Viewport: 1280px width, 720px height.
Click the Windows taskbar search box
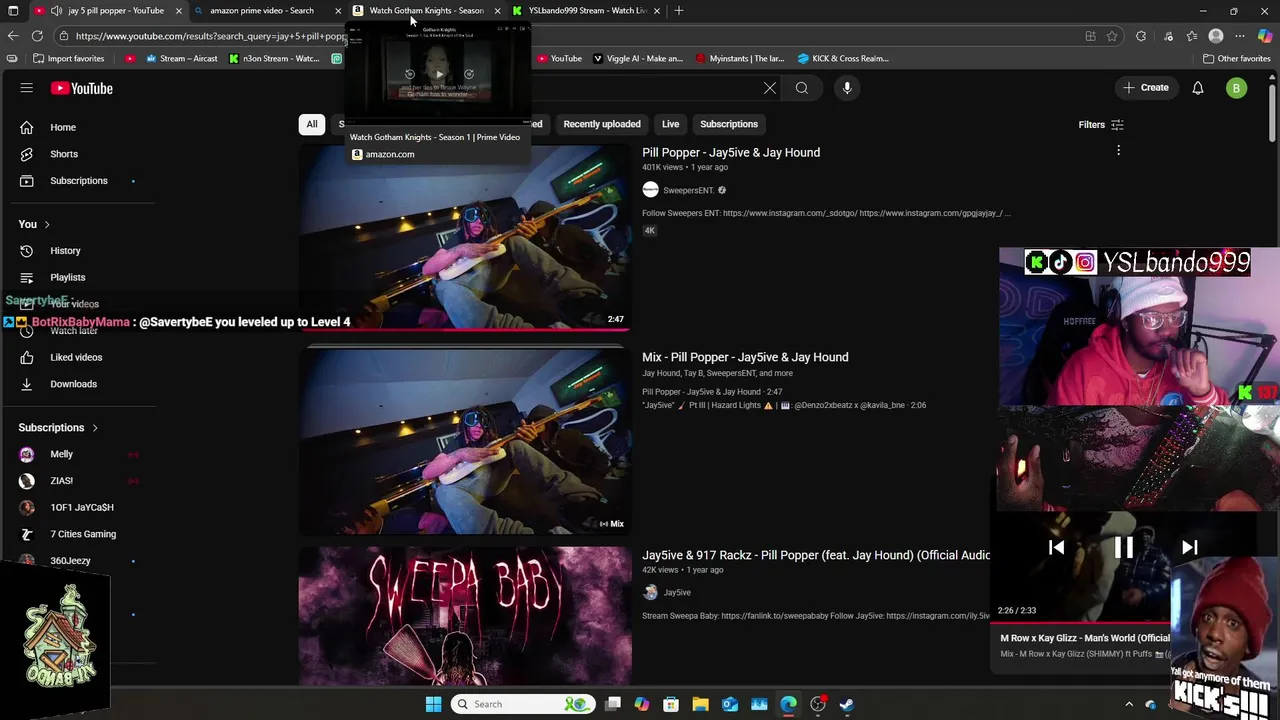coord(521,704)
